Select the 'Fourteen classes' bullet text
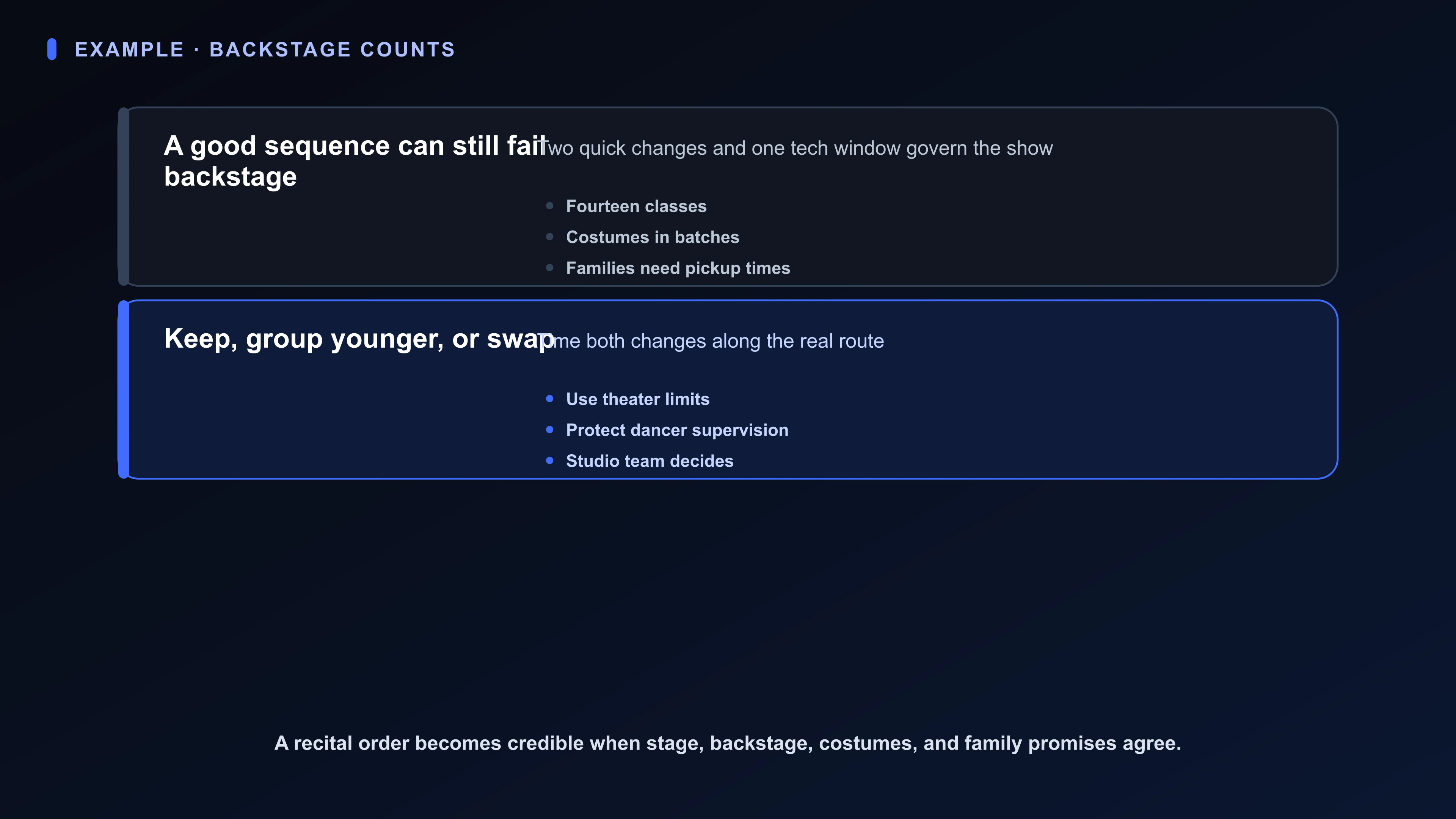Screen dimensions: 1456x819 637,206
